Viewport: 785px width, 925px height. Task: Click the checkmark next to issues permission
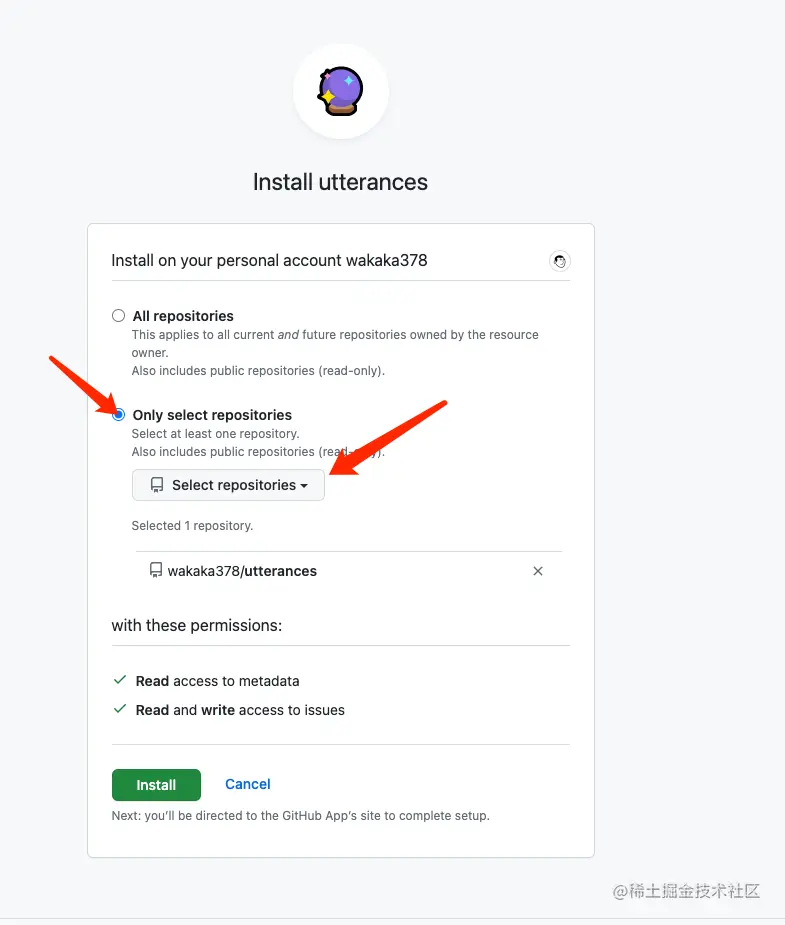[x=120, y=709]
